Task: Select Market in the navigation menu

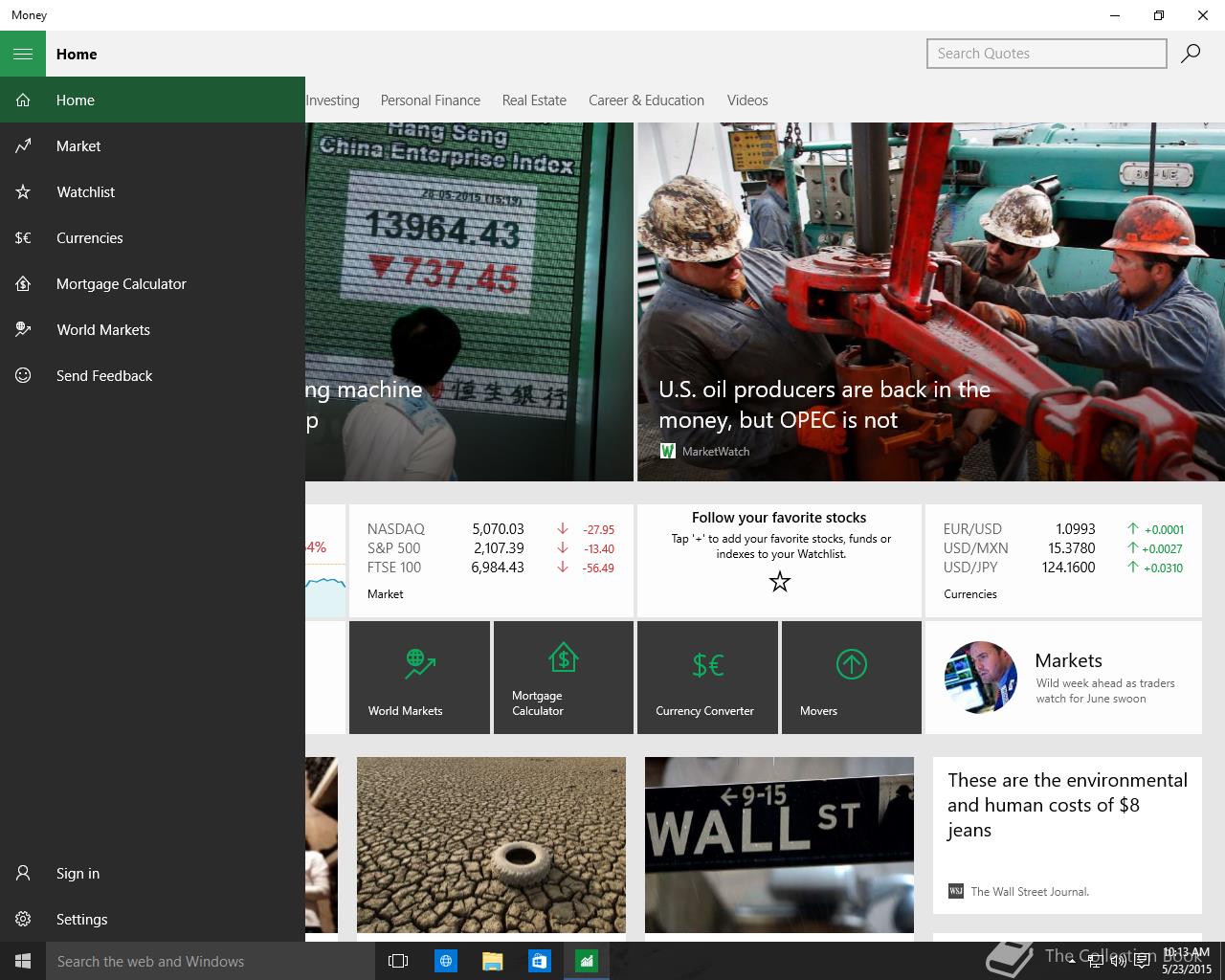Action: (152, 145)
